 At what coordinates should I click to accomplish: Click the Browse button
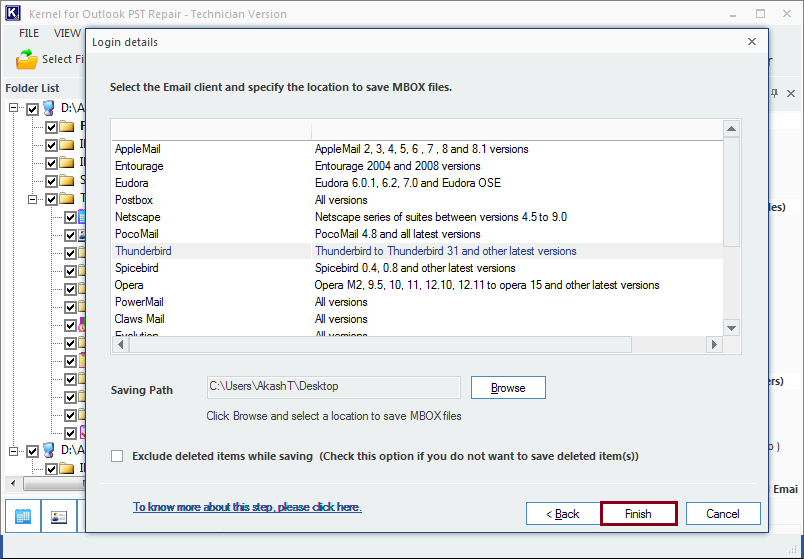(508, 388)
